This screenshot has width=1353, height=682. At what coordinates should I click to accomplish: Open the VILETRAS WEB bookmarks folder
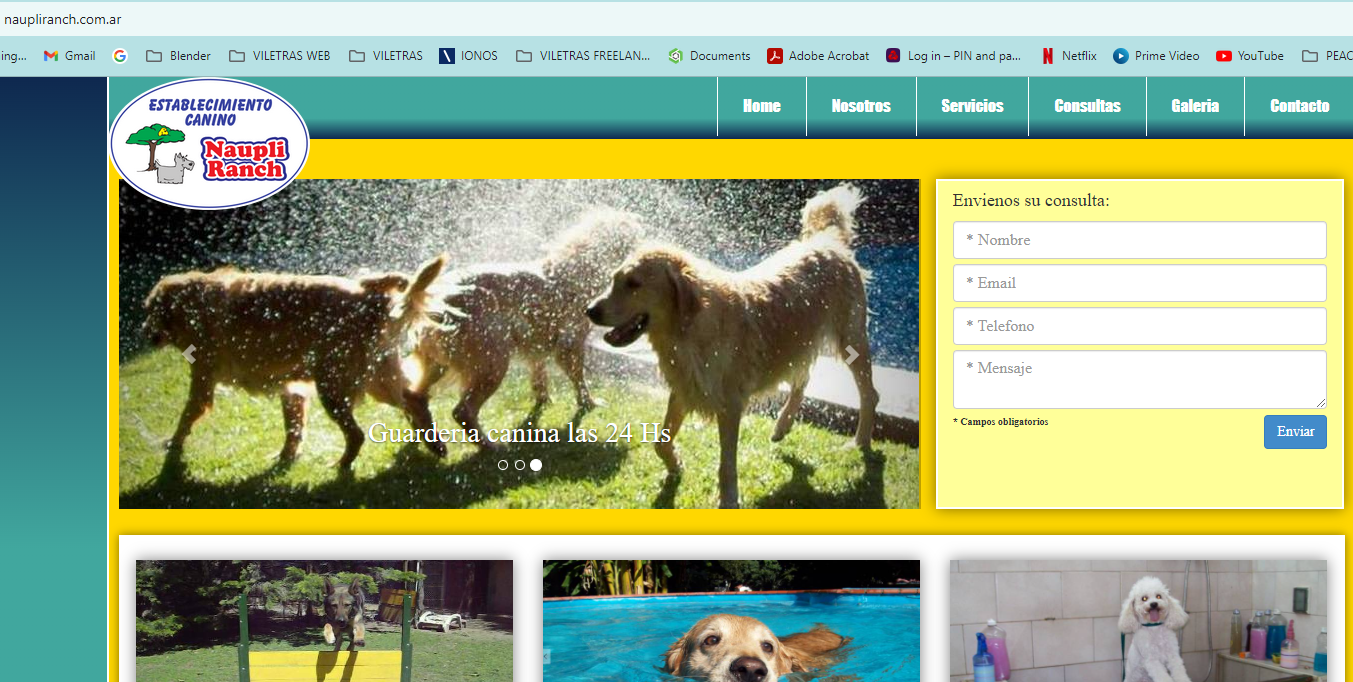279,56
